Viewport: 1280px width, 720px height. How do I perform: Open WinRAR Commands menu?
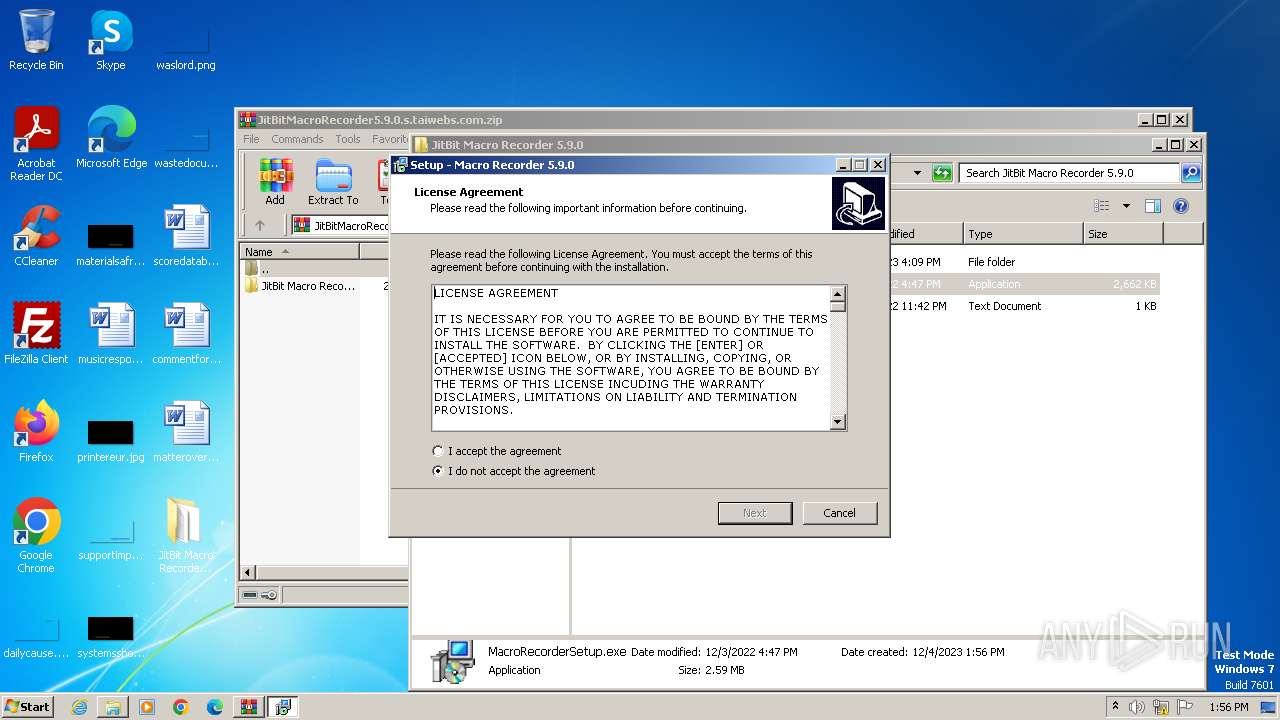pyautogui.click(x=297, y=139)
